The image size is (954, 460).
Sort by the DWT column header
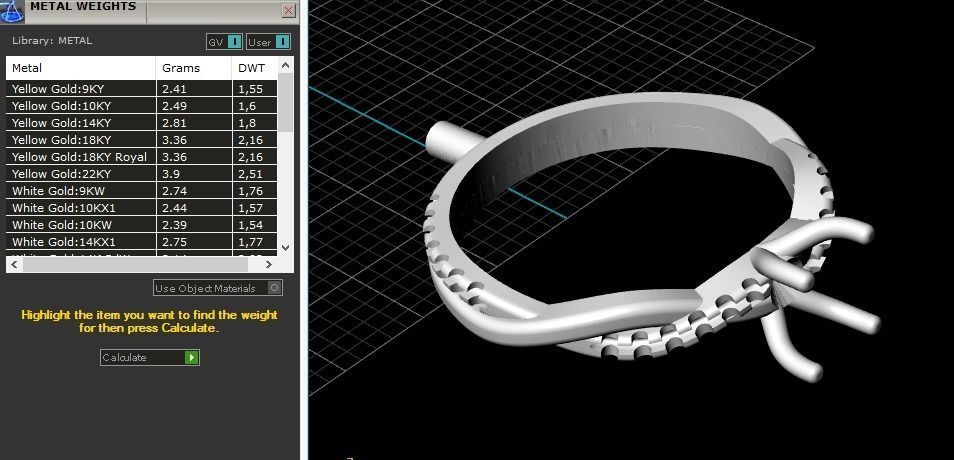[x=255, y=68]
